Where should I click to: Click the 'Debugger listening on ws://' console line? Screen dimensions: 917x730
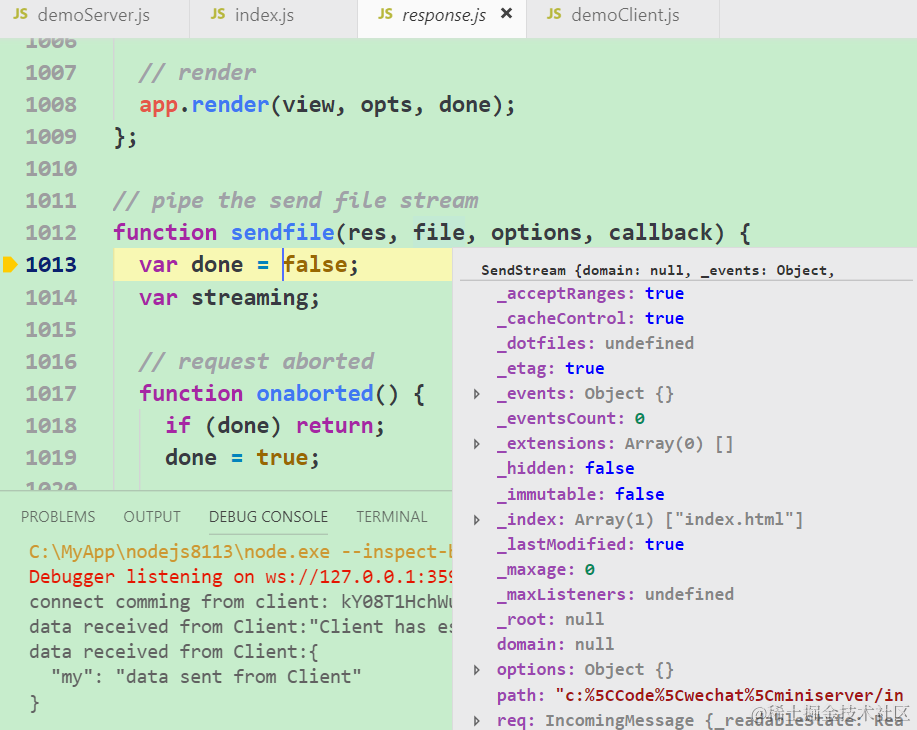click(x=240, y=577)
